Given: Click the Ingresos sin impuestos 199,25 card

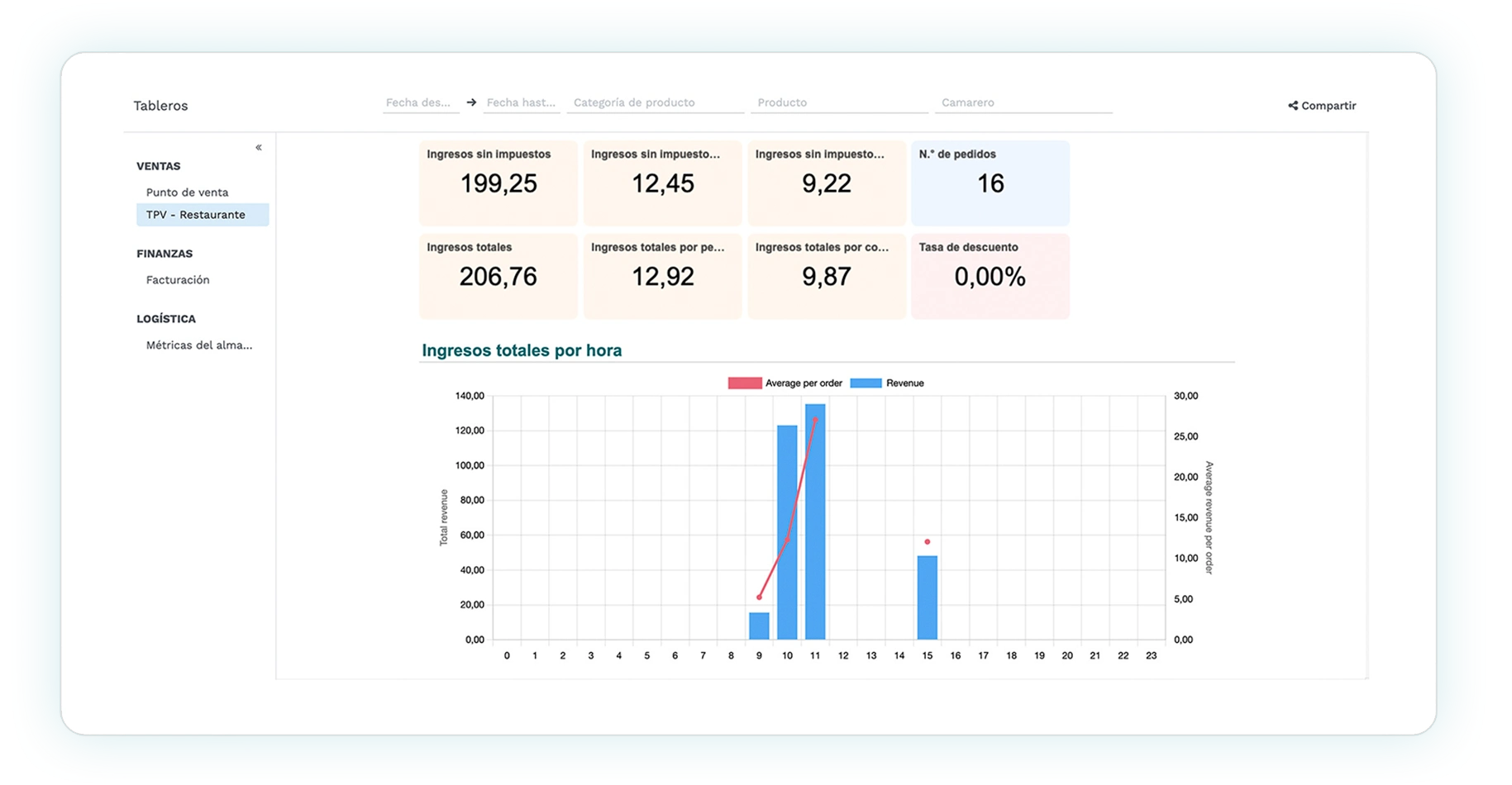Looking at the screenshot, I should [x=498, y=183].
